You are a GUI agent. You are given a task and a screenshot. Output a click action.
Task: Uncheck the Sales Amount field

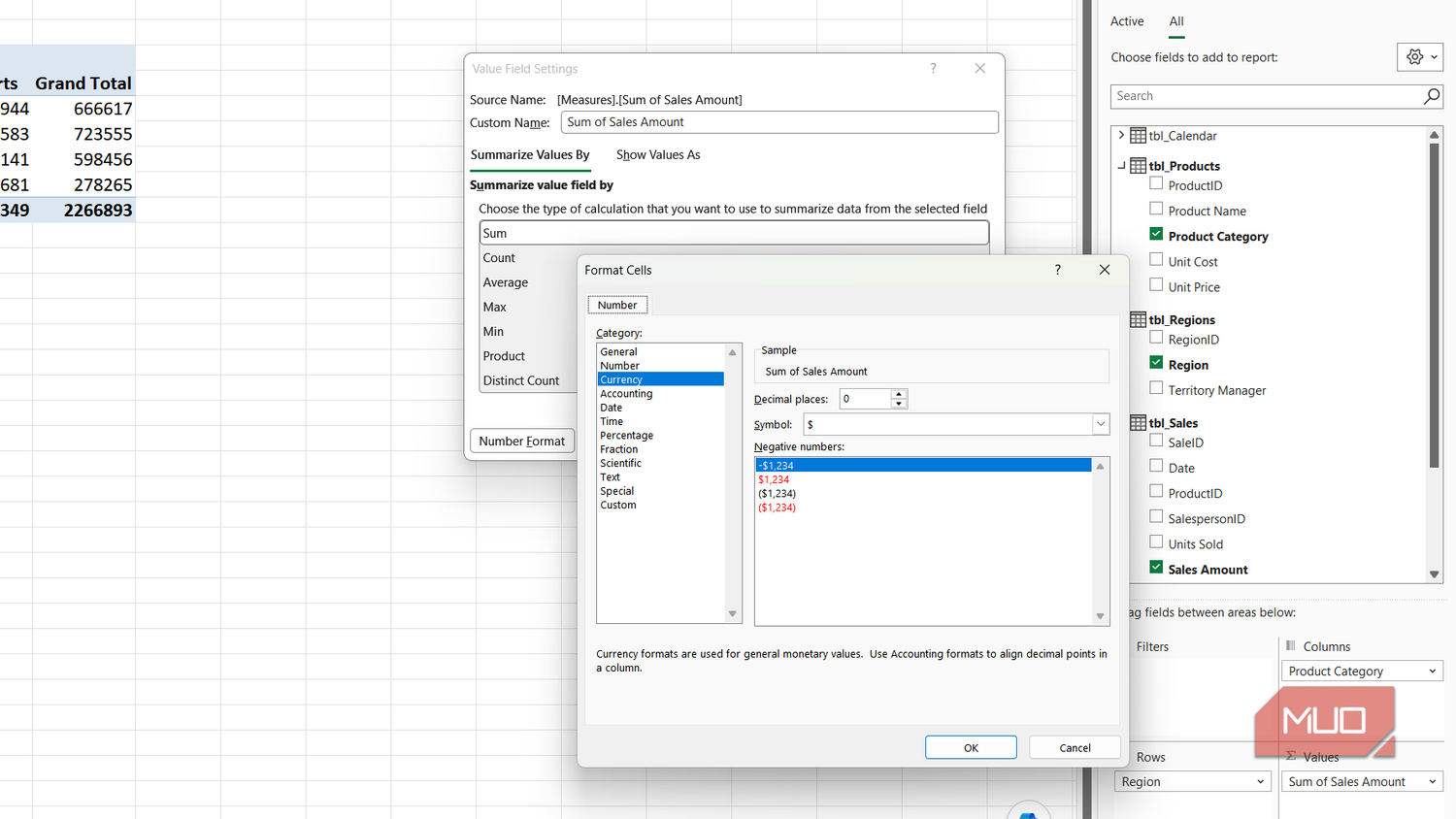(x=1156, y=568)
